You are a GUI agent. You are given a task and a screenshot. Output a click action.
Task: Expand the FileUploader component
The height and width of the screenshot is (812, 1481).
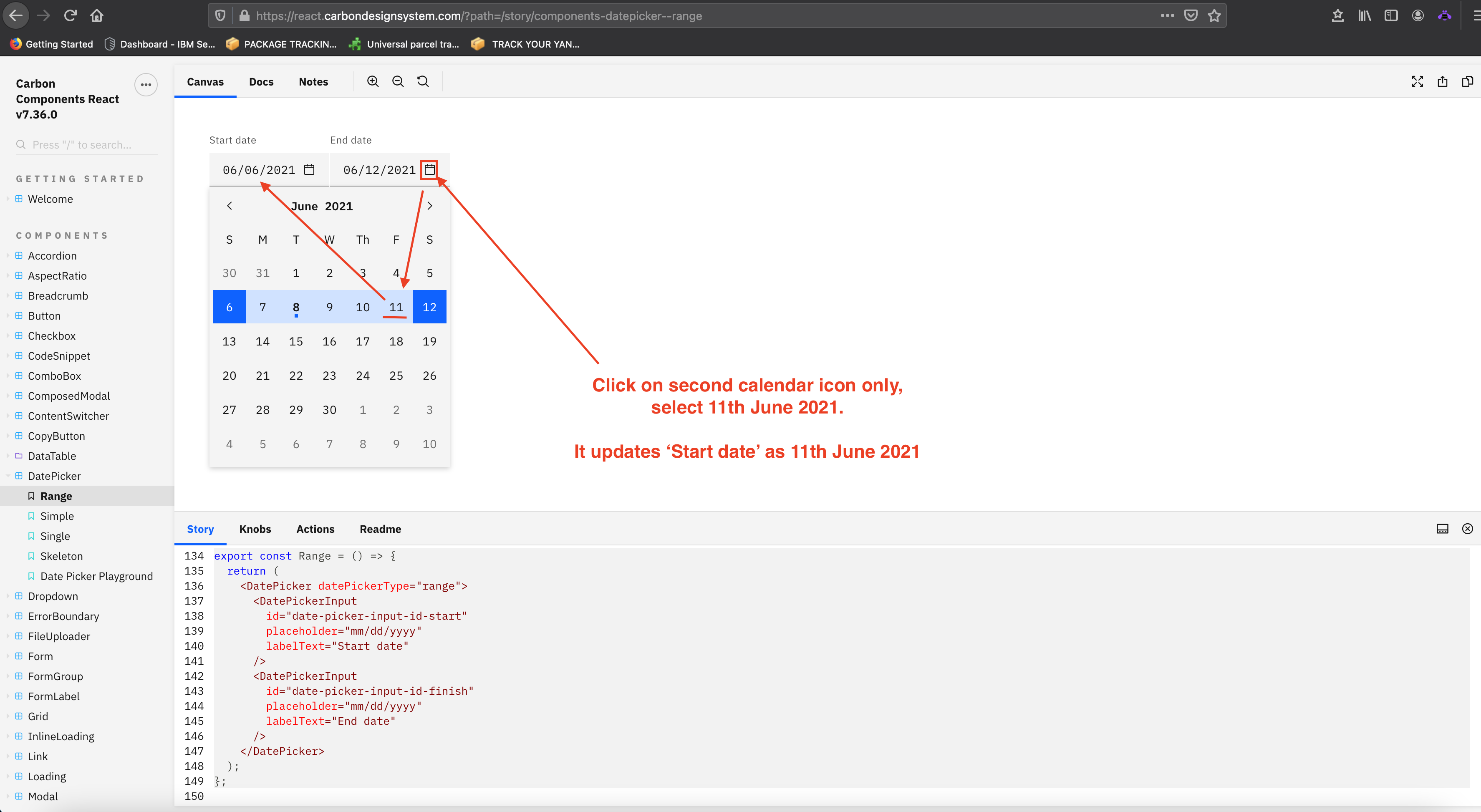click(59, 636)
